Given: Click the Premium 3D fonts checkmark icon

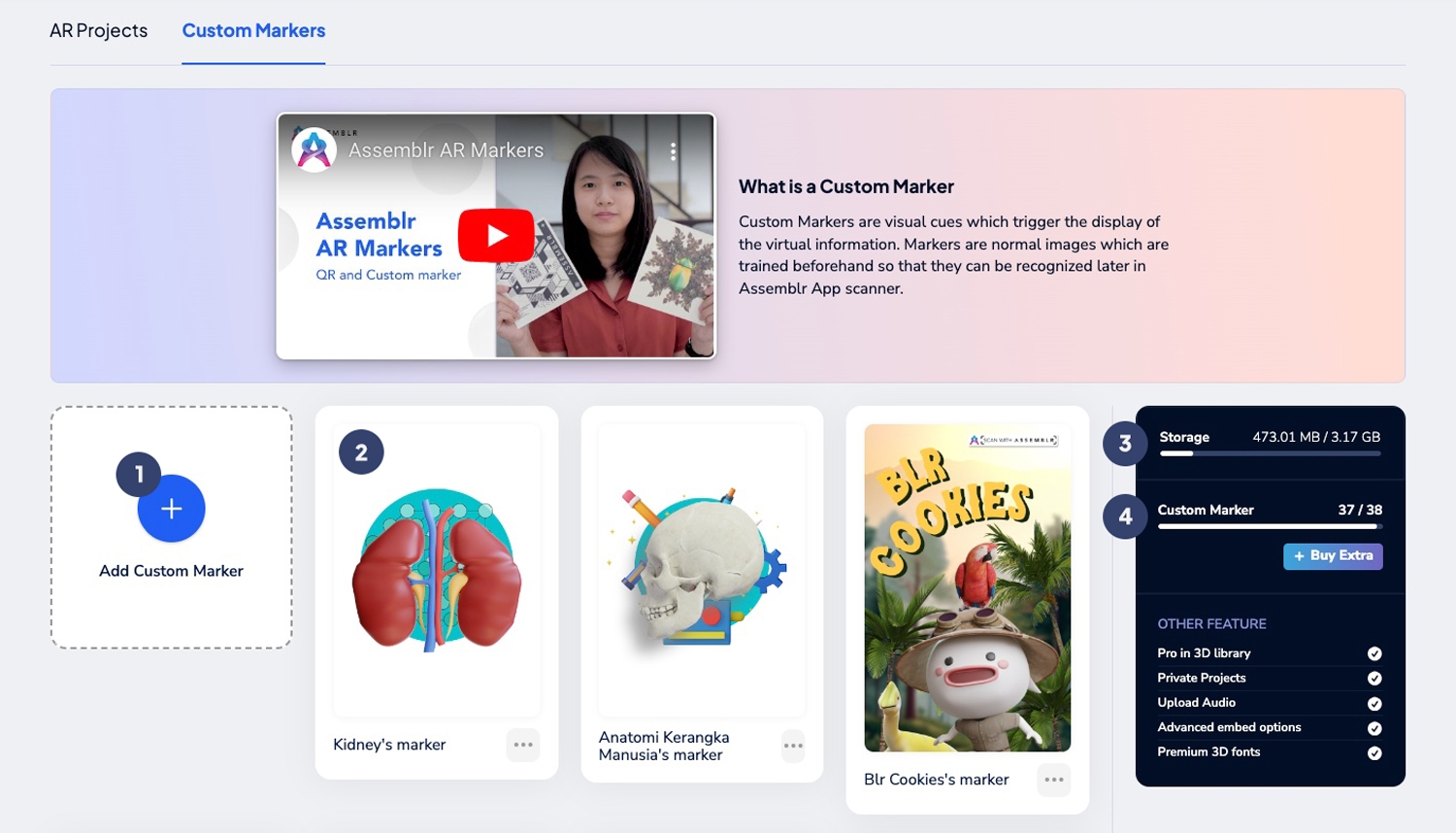Looking at the screenshot, I should [x=1374, y=753].
